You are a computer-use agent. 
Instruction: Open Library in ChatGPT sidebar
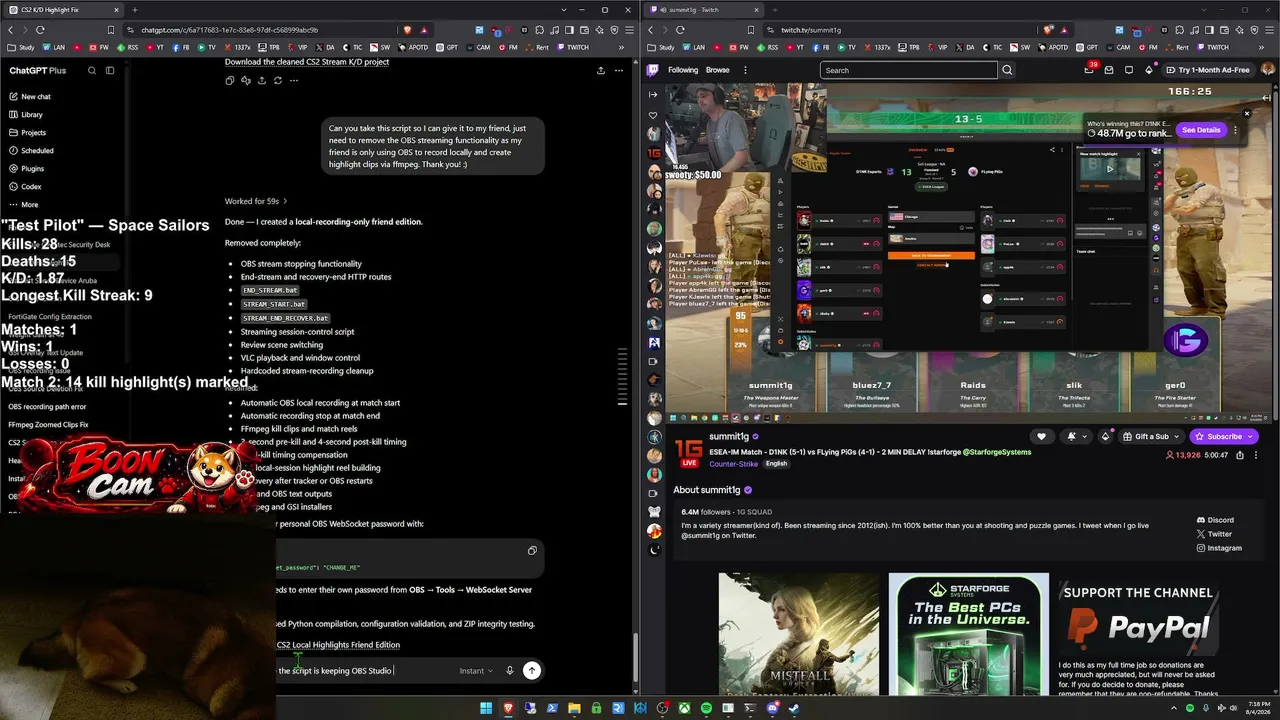tap(32, 115)
